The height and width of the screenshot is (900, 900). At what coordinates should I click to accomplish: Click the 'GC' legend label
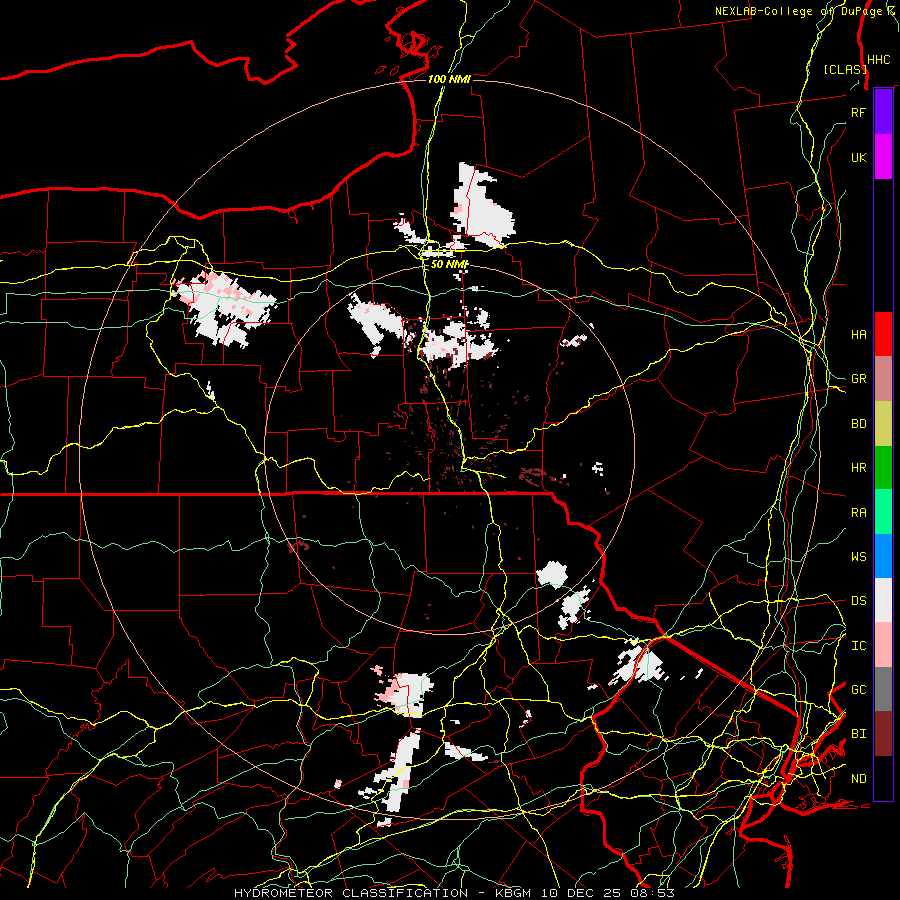858,689
